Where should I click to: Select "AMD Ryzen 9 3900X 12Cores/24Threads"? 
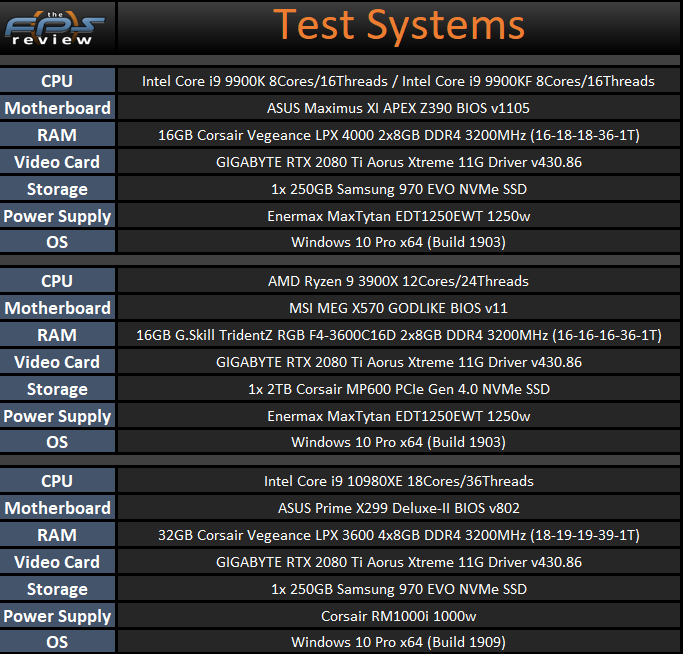pos(398,281)
